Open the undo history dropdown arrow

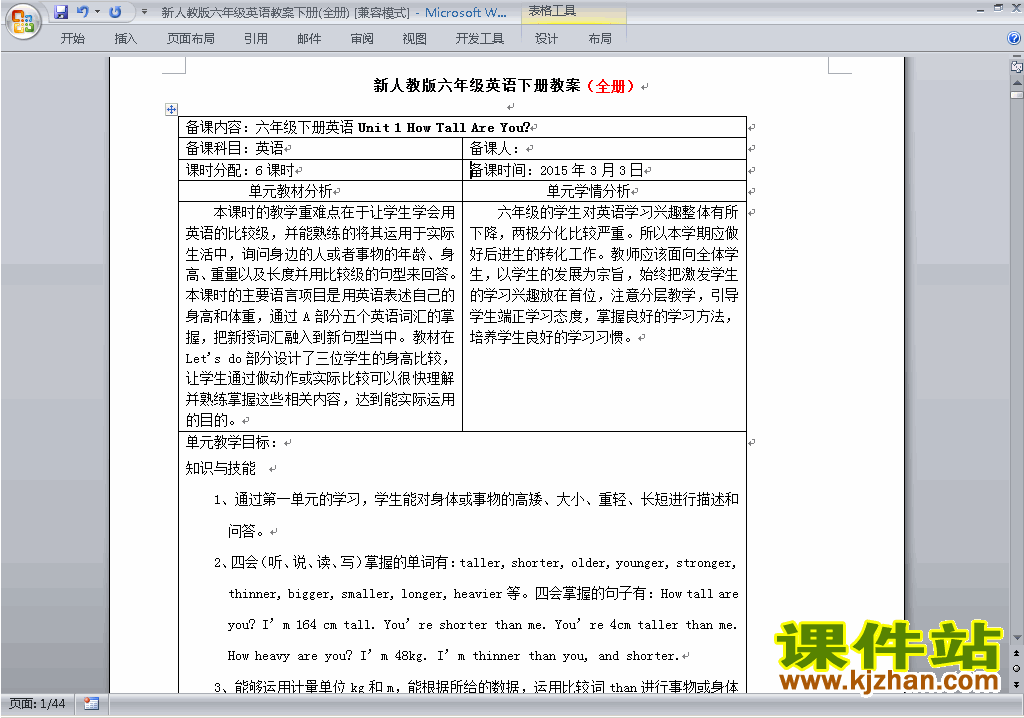point(97,12)
